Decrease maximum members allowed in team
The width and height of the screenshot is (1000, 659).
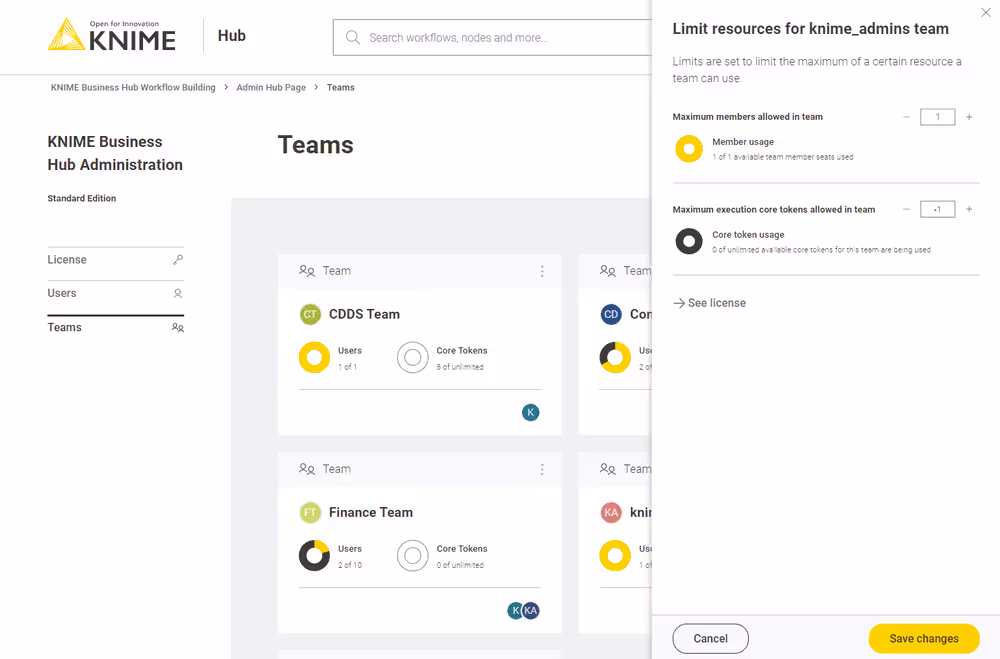point(906,117)
